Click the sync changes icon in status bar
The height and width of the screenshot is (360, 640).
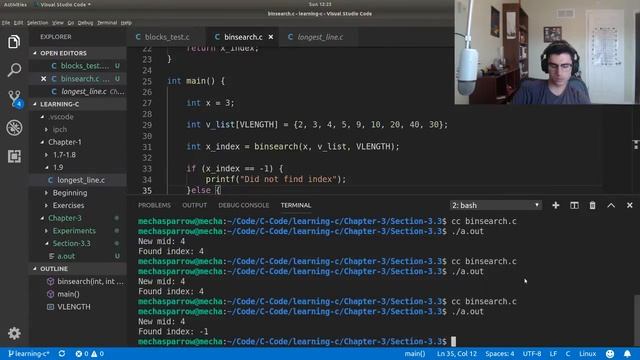pyautogui.click(x=62, y=353)
